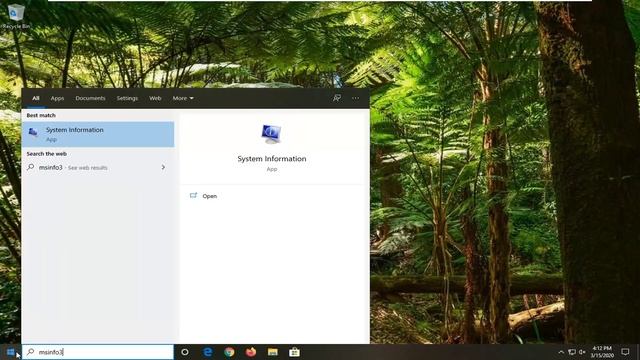Screen dimensions: 640x360
Task: Switch to the Documents search tab
Action: (90, 98)
